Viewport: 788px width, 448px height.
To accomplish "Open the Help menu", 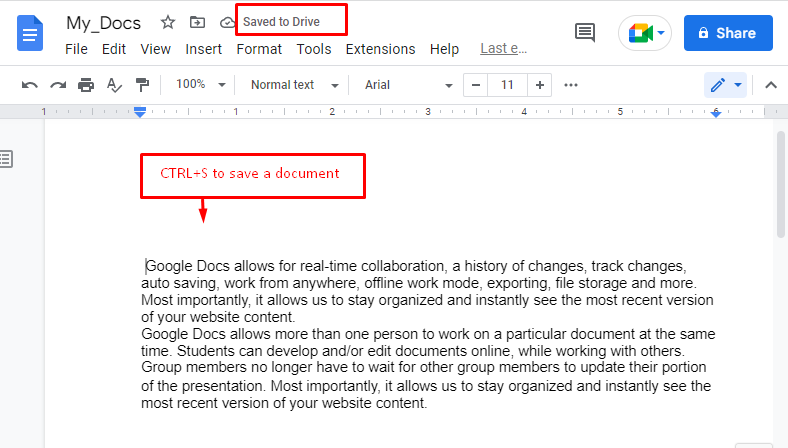I will tap(444, 49).
